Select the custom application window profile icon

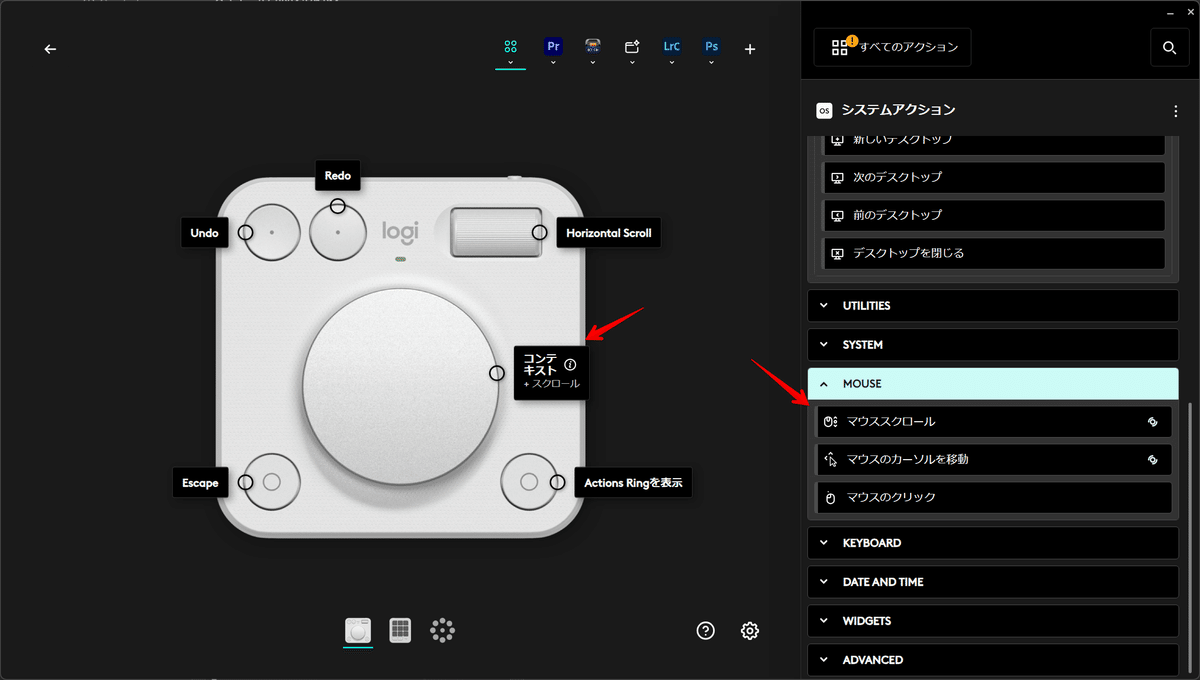pyautogui.click(x=632, y=47)
